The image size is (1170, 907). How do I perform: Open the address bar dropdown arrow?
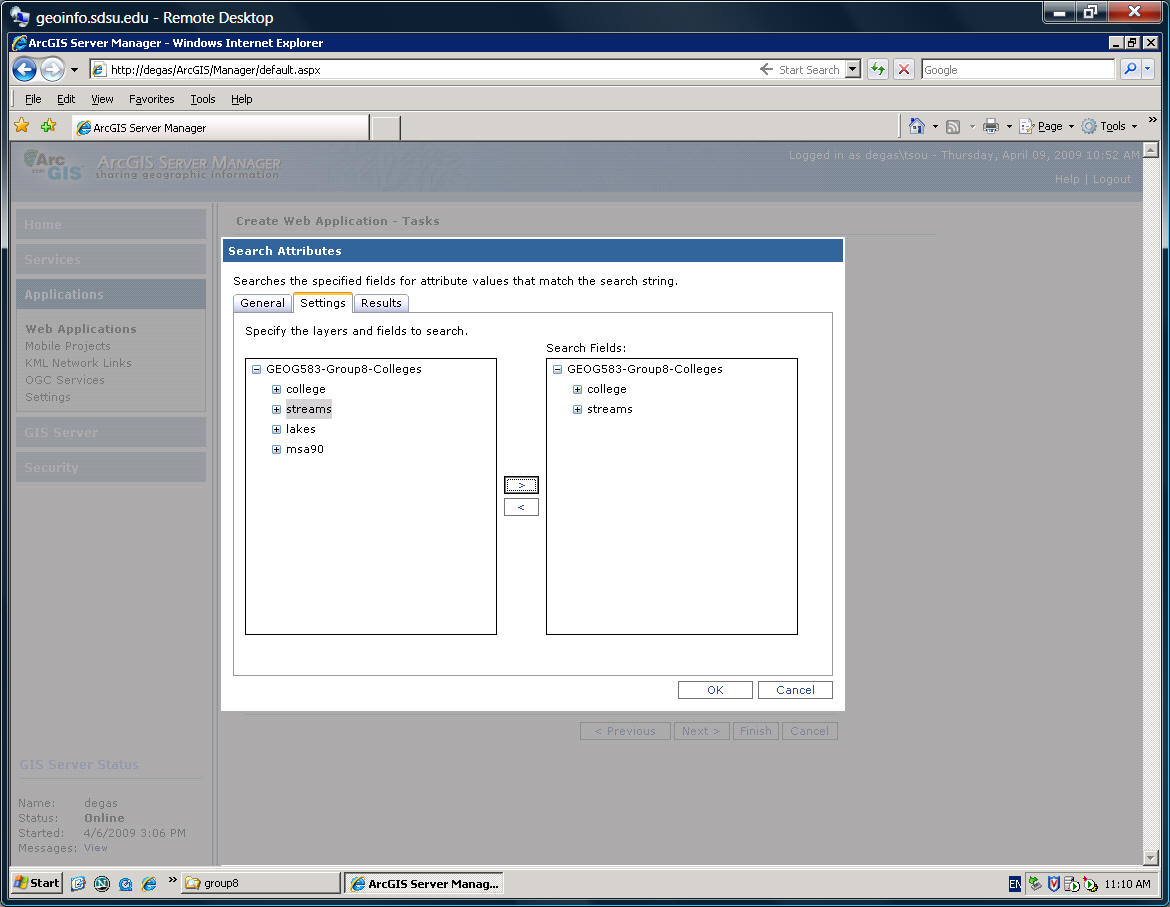coord(853,69)
